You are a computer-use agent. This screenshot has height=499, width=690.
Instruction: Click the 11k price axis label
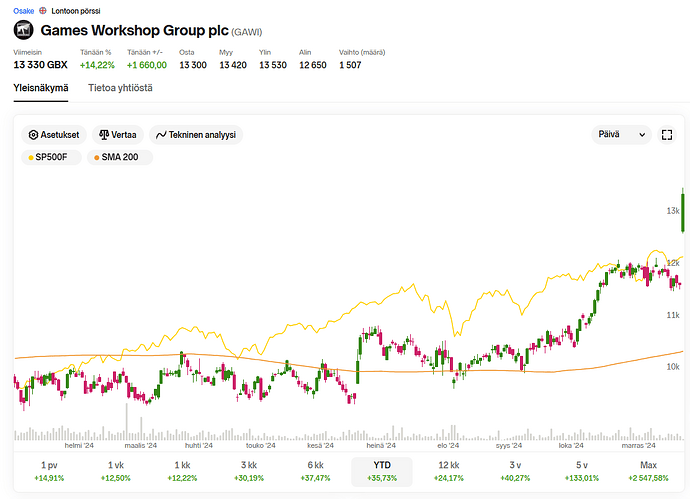[673, 315]
